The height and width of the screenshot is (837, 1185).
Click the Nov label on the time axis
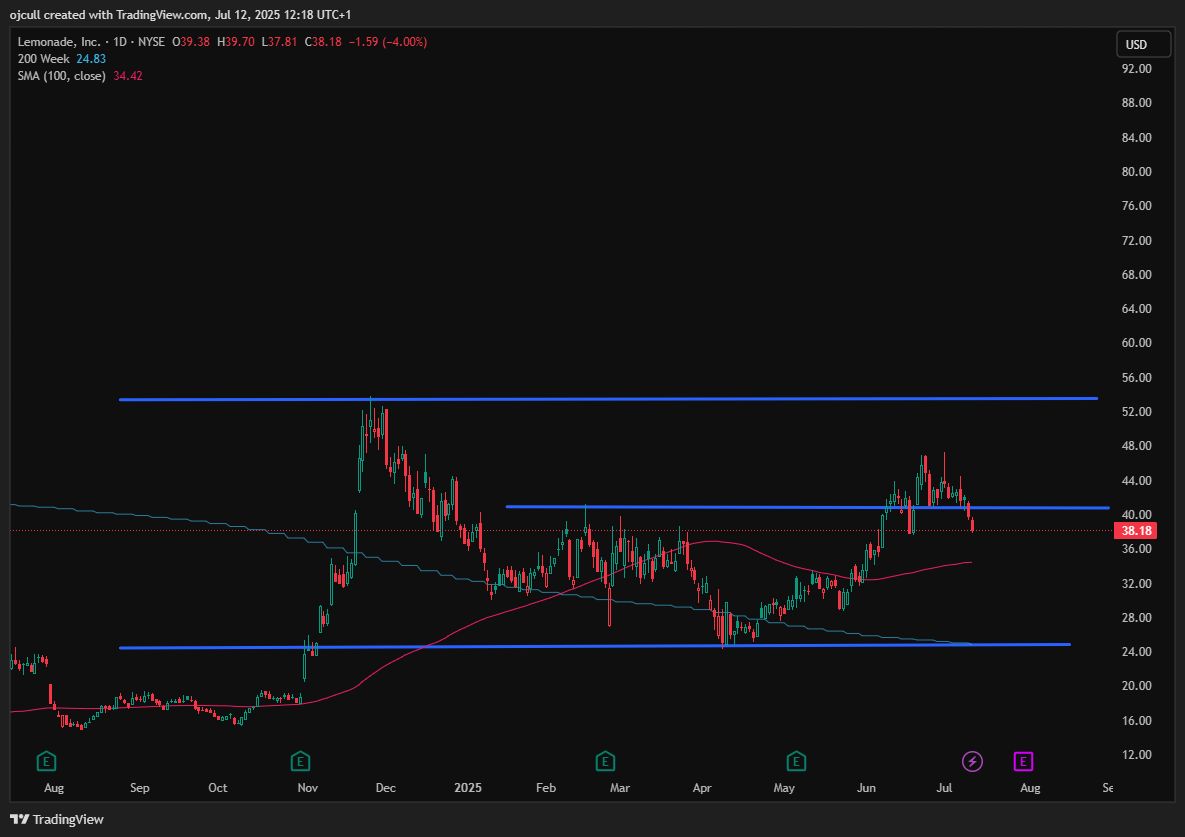point(308,788)
